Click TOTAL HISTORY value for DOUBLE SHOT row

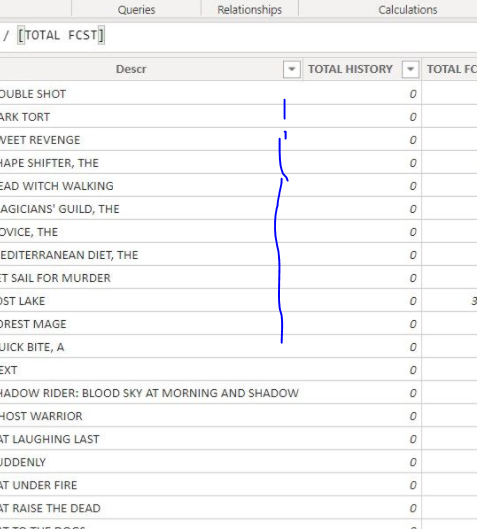(362, 94)
